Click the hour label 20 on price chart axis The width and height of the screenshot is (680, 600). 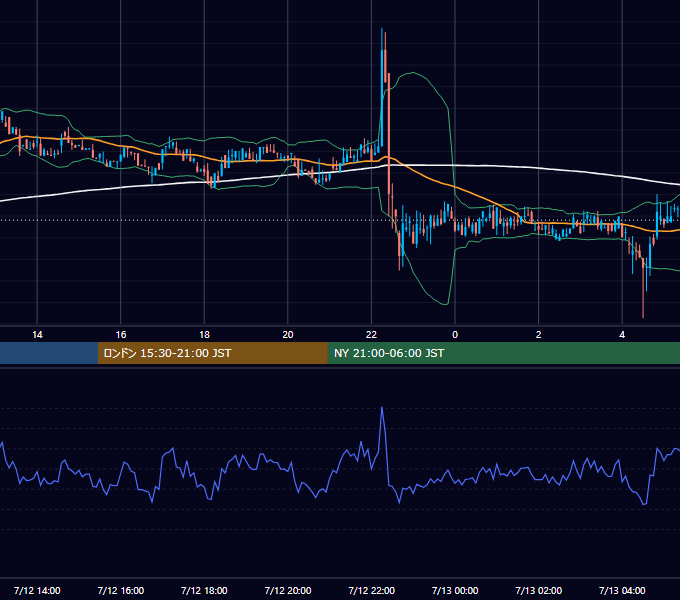[x=288, y=335]
